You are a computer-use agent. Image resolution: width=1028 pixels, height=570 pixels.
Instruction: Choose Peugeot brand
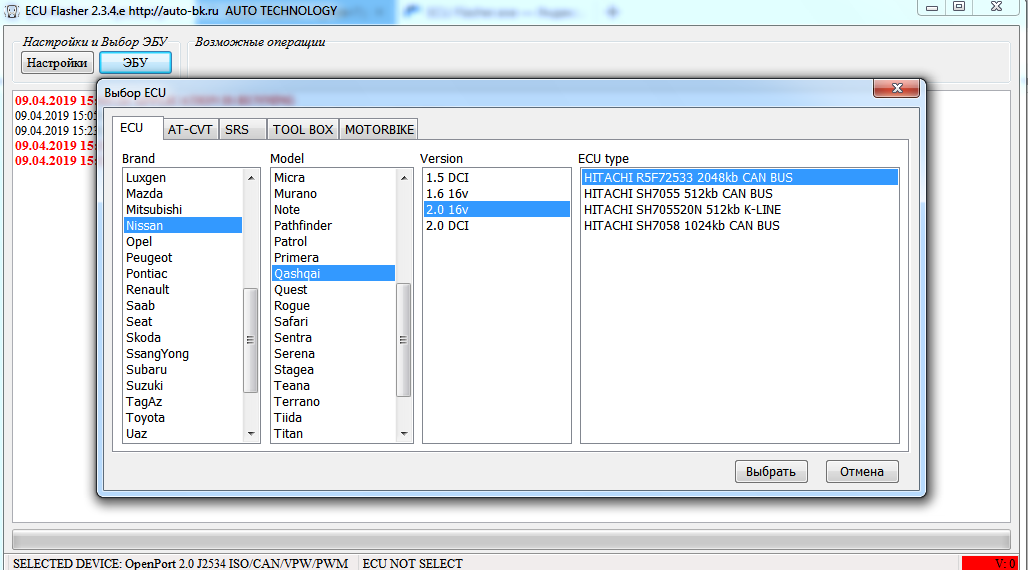[x=182, y=258]
